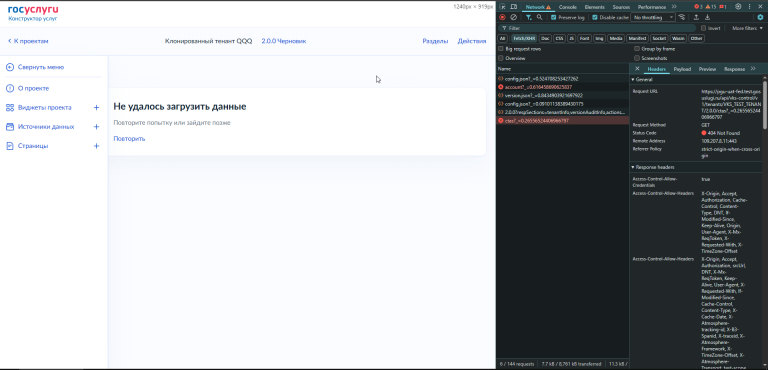The width and height of the screenshot is (768, 370).
Task: Select the All request type filter
Action: 503,38
